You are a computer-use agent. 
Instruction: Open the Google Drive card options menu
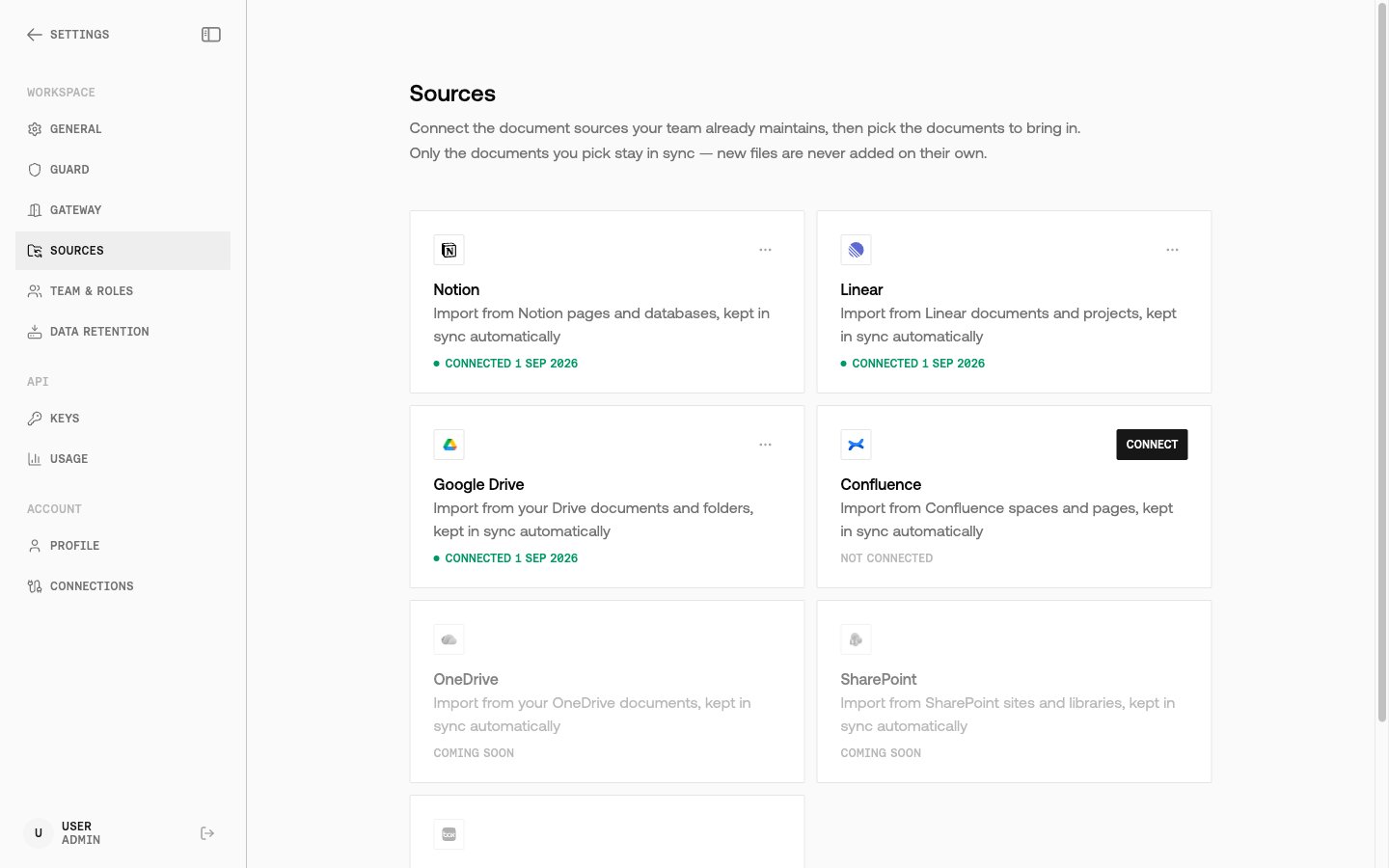pyautogui.click(x=765, y=445)
